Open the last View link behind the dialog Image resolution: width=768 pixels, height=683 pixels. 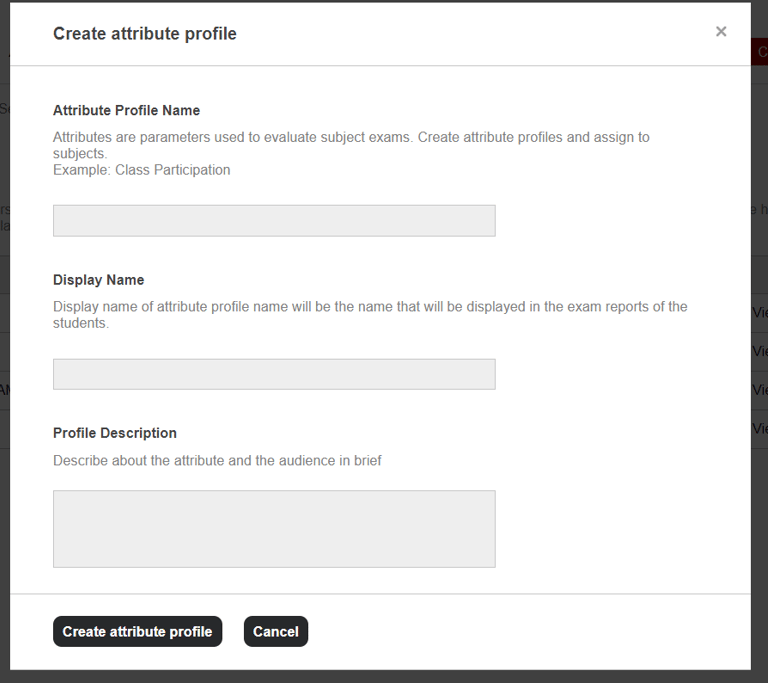[759, 429]
